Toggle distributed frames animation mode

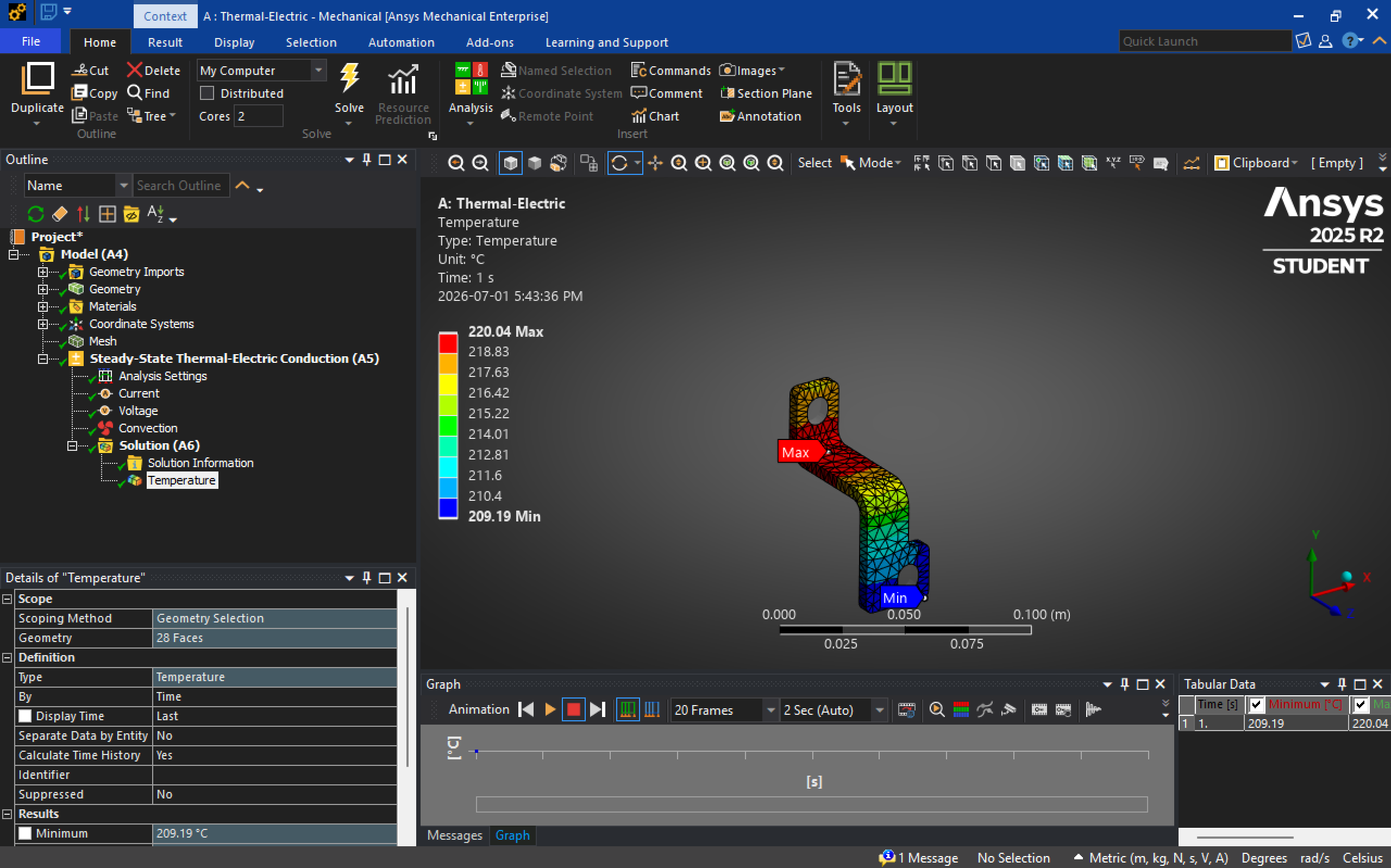pyautogui.click(x=628, y=709)
